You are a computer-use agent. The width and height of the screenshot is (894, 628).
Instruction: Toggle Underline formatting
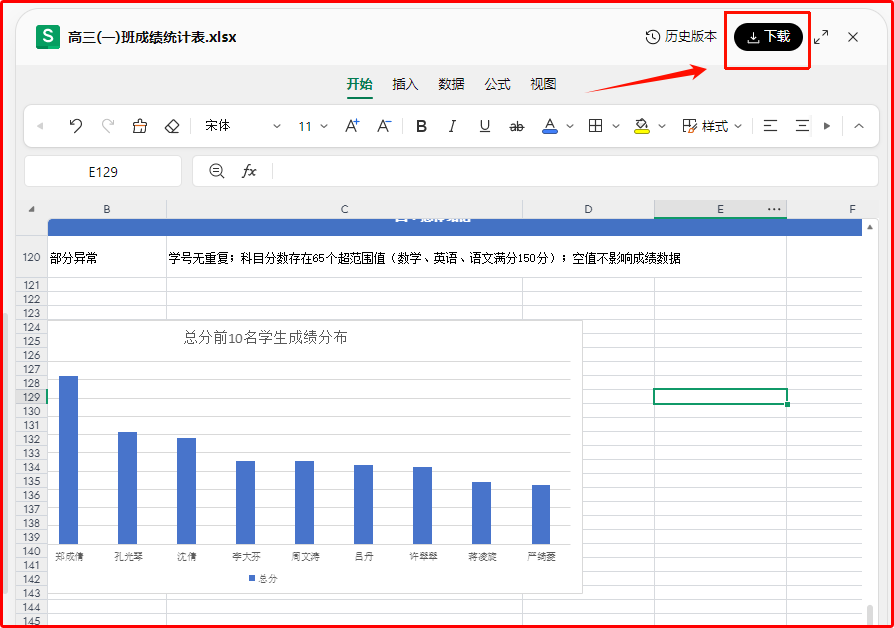tap(485, 126)
